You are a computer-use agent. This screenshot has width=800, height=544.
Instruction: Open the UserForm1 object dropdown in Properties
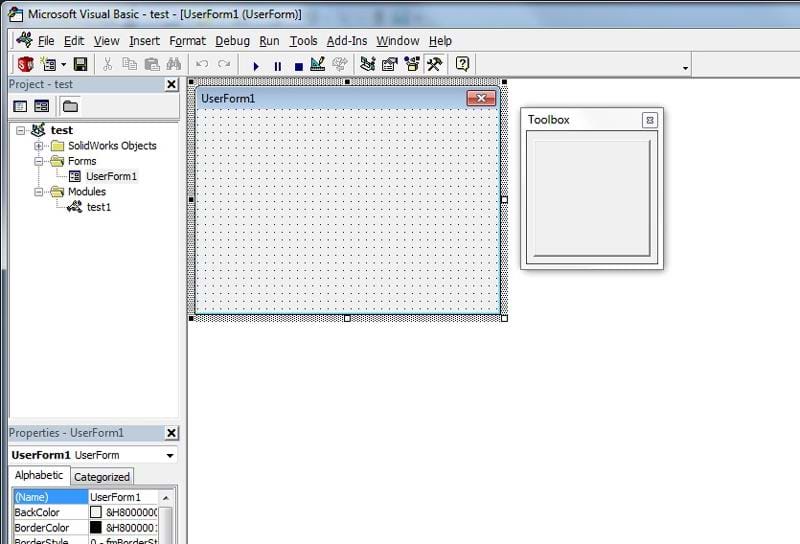click(x=170, y=456)
